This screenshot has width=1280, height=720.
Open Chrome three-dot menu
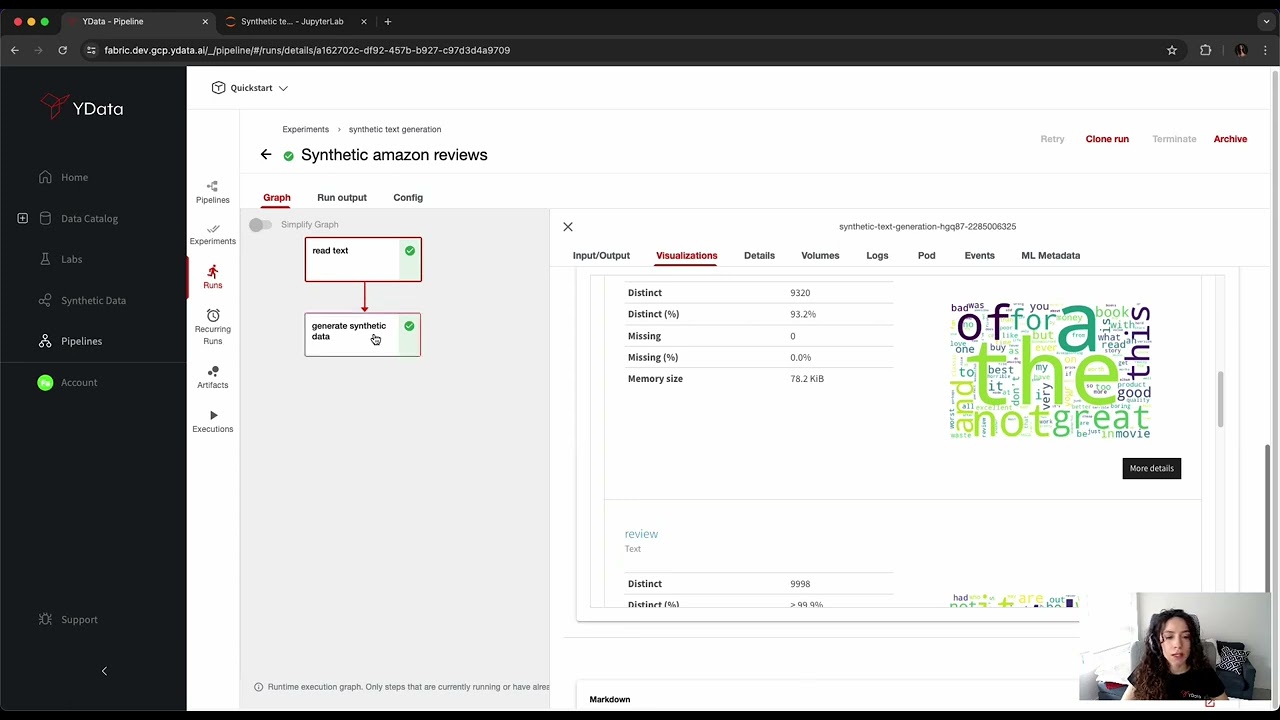pyautogui.click(x=1265, y=50)
